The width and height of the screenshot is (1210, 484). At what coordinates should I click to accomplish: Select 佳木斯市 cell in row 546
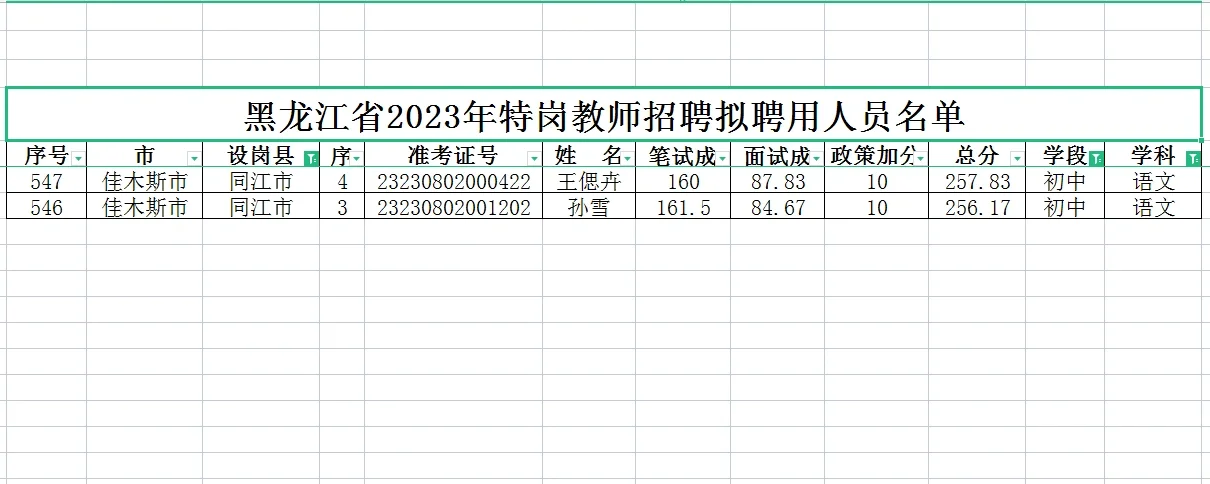tap(145, 207)
